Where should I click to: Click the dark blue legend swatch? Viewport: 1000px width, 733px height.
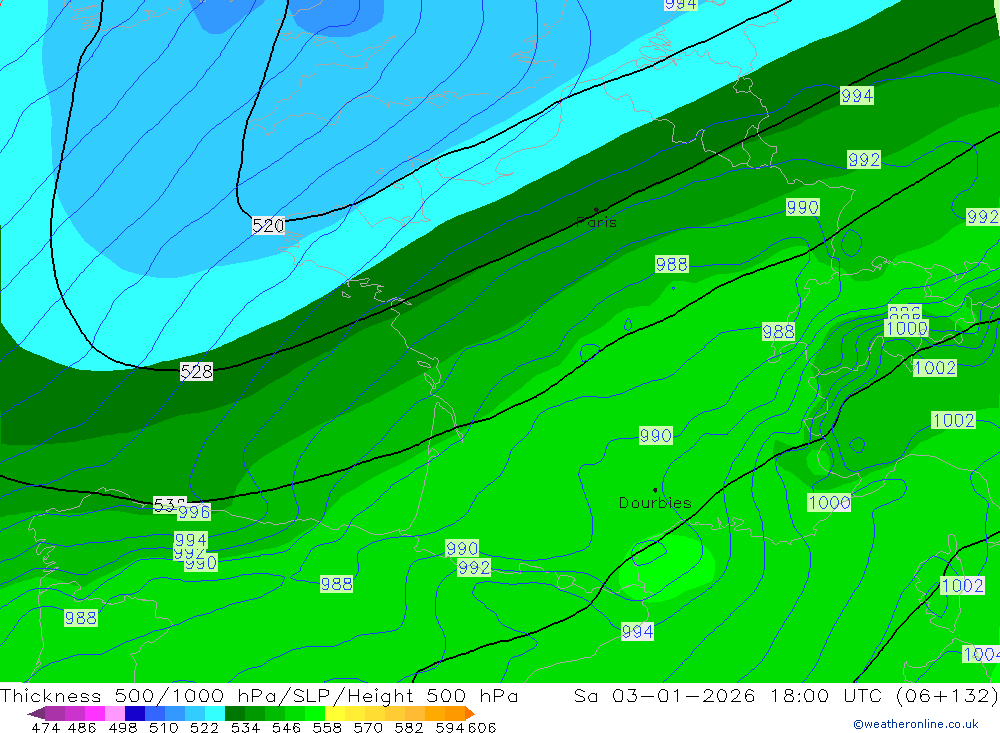point(135,713)
